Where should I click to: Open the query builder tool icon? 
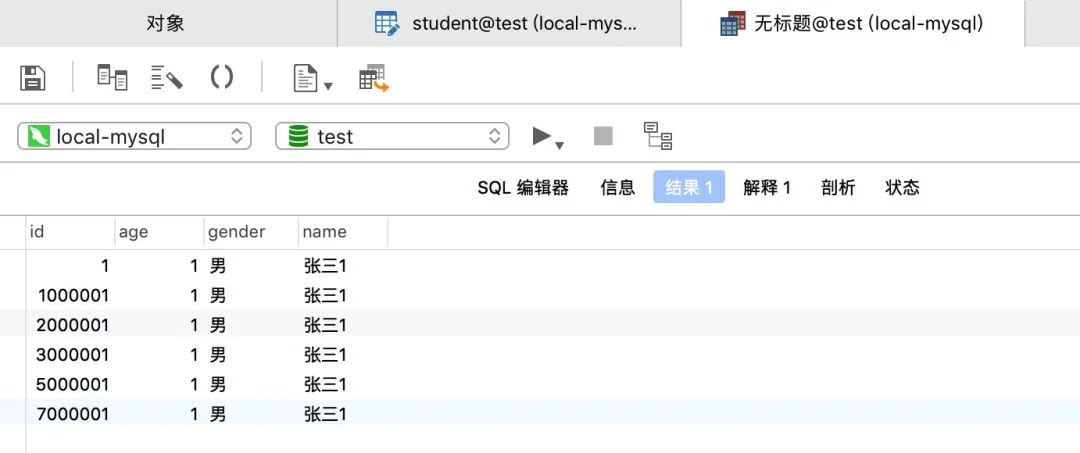112,78
